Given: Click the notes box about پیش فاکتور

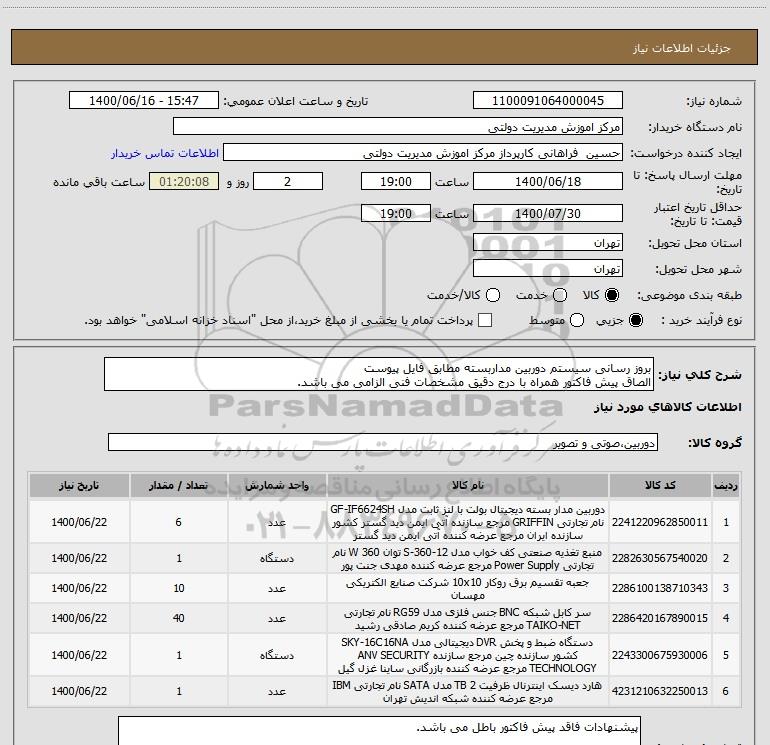Looking at the screenshot, I should [379, 731].
